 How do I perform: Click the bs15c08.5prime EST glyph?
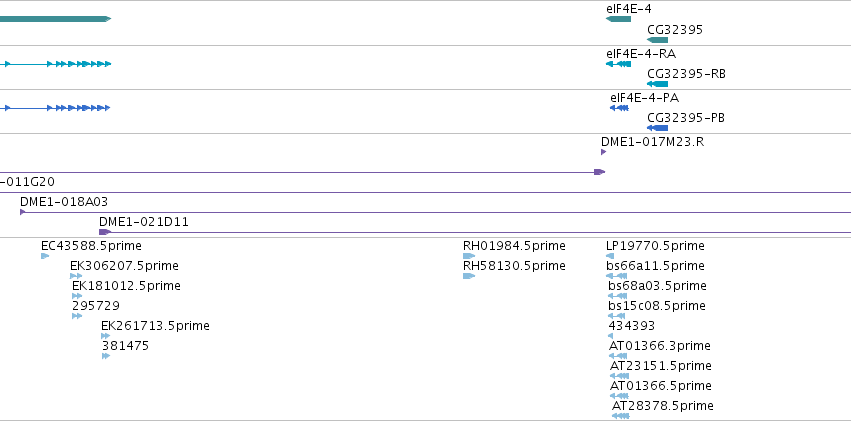click(617, 316)
